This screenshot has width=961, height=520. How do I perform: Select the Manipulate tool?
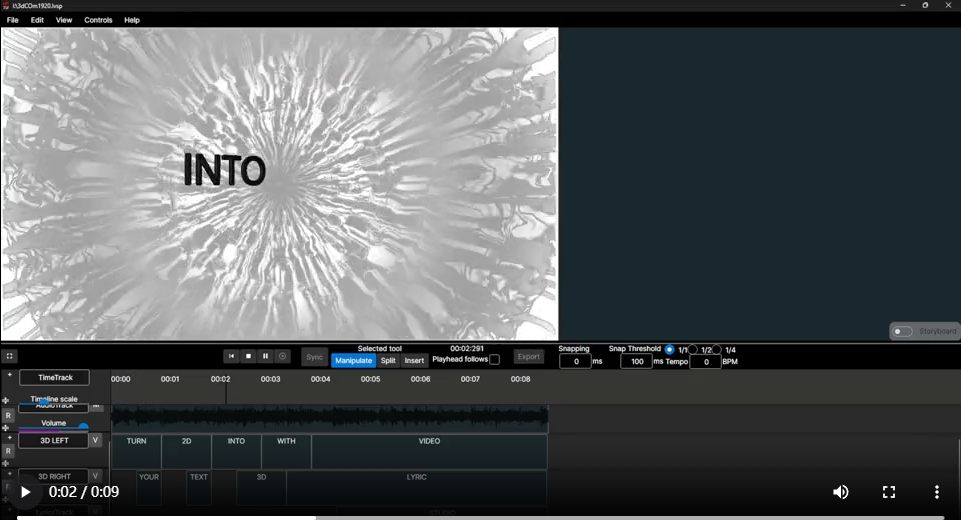click(354, 361)
